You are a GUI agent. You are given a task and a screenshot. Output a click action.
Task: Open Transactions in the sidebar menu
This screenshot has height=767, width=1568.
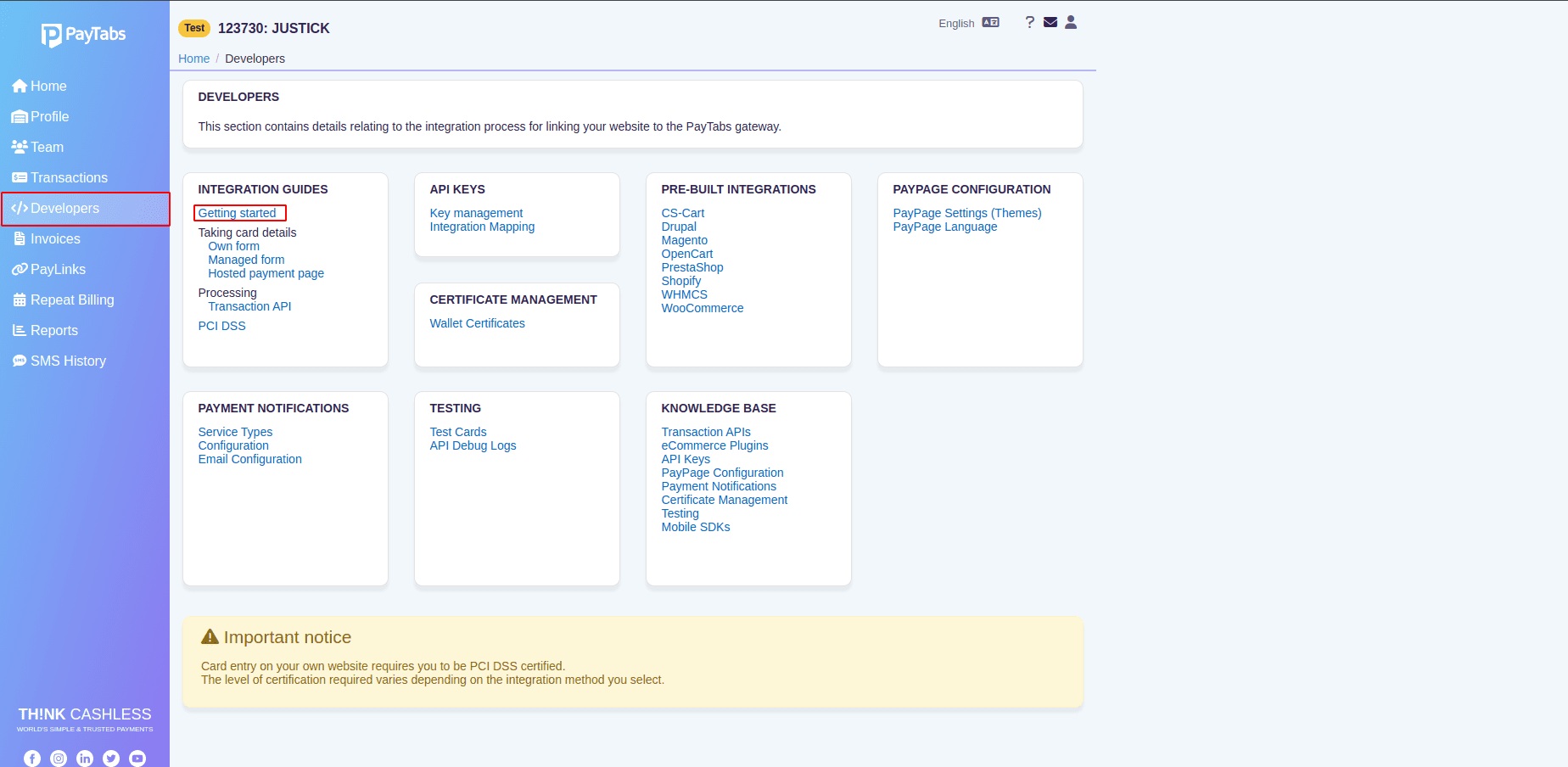point(70,178)
